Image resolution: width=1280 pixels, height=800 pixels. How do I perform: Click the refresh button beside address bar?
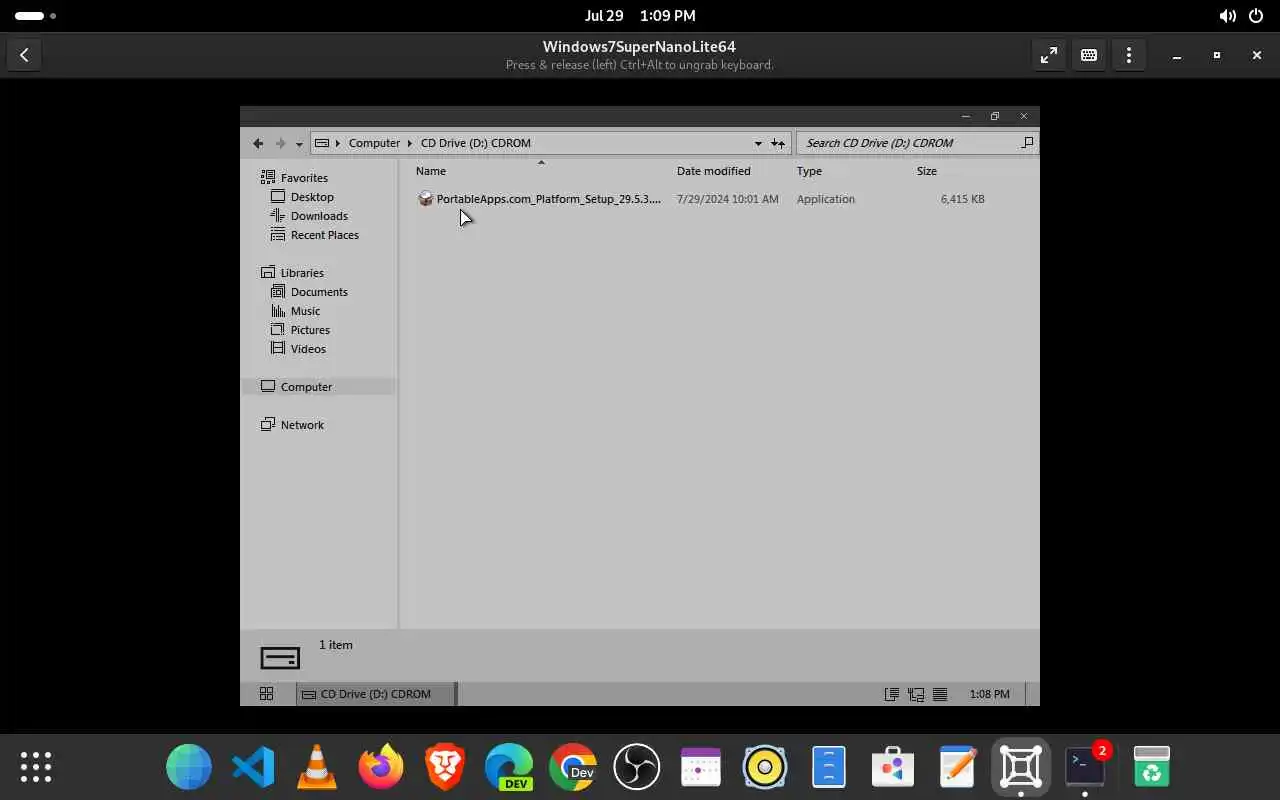(x=778, y=143)
